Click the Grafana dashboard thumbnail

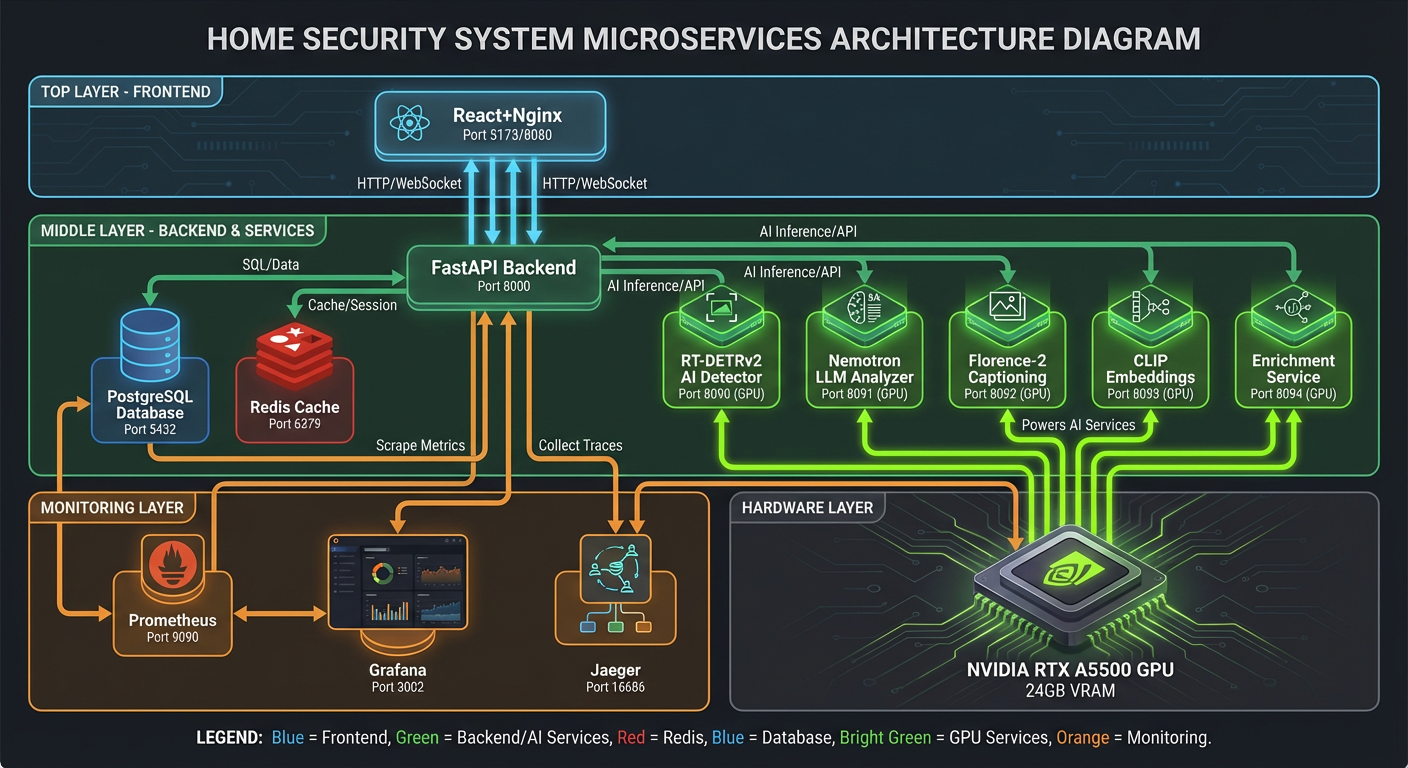pyautogui.click(x=397, y=583)
